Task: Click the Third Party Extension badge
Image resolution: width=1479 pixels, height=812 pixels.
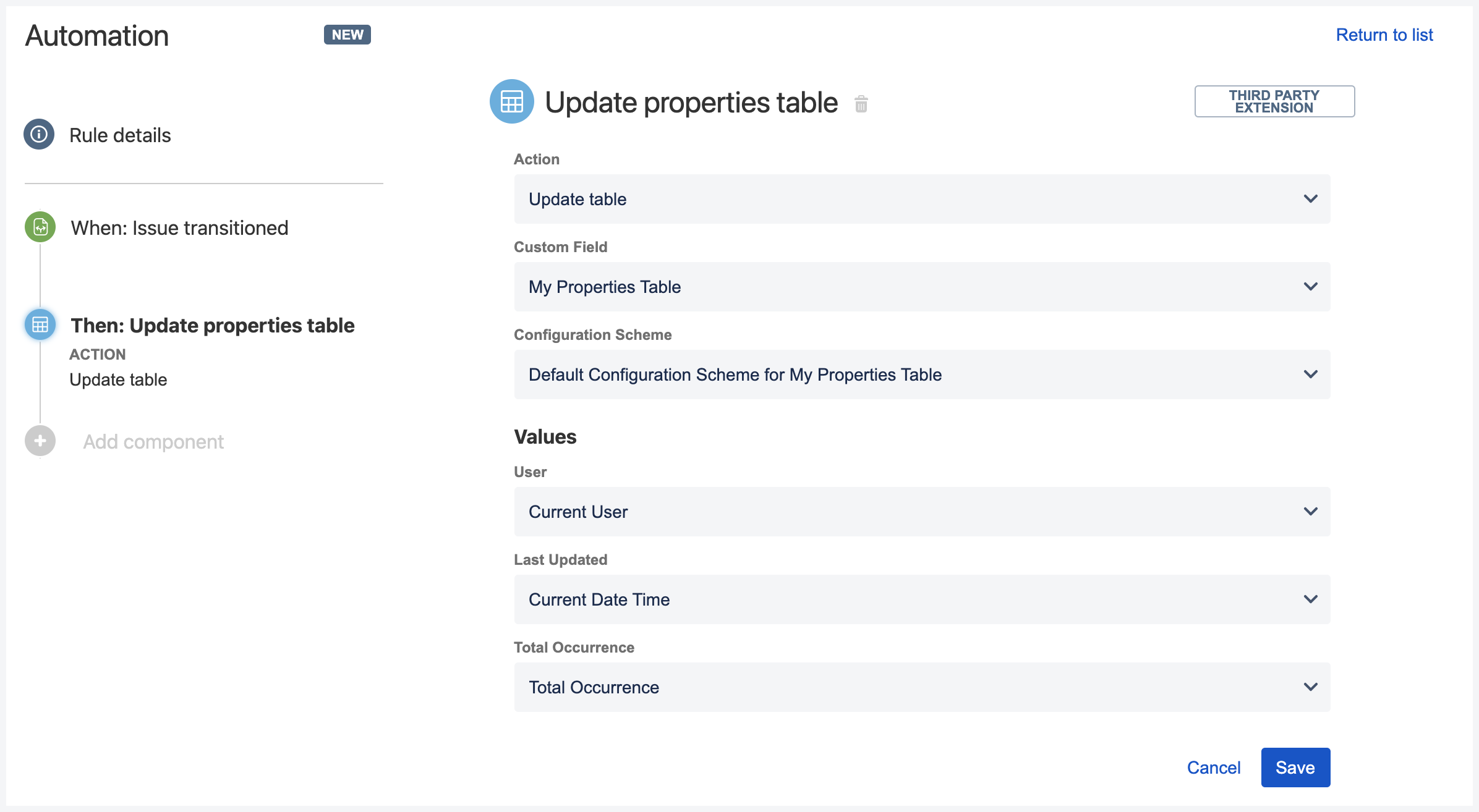Action: coord(1274,101)
